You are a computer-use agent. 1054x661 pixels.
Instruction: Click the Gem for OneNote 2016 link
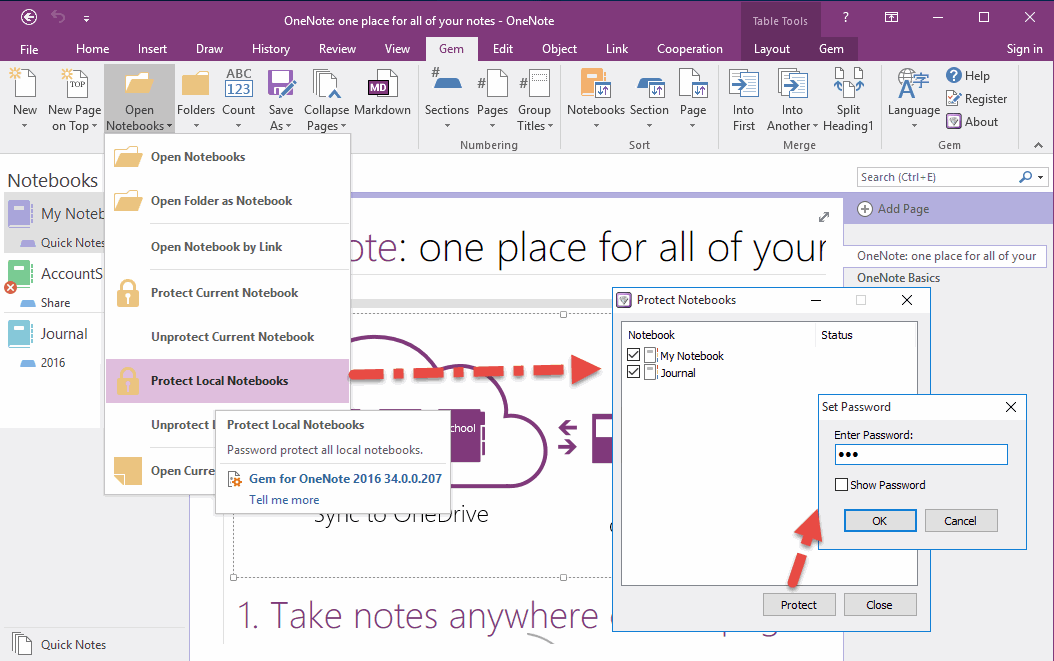click(346, 479)
